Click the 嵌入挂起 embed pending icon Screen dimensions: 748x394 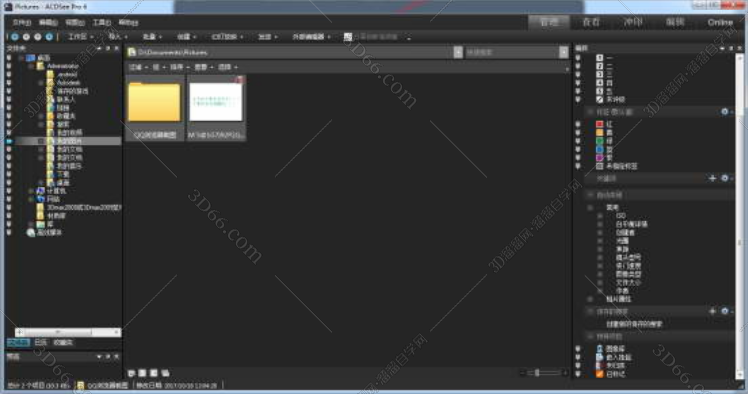(600, 357)
